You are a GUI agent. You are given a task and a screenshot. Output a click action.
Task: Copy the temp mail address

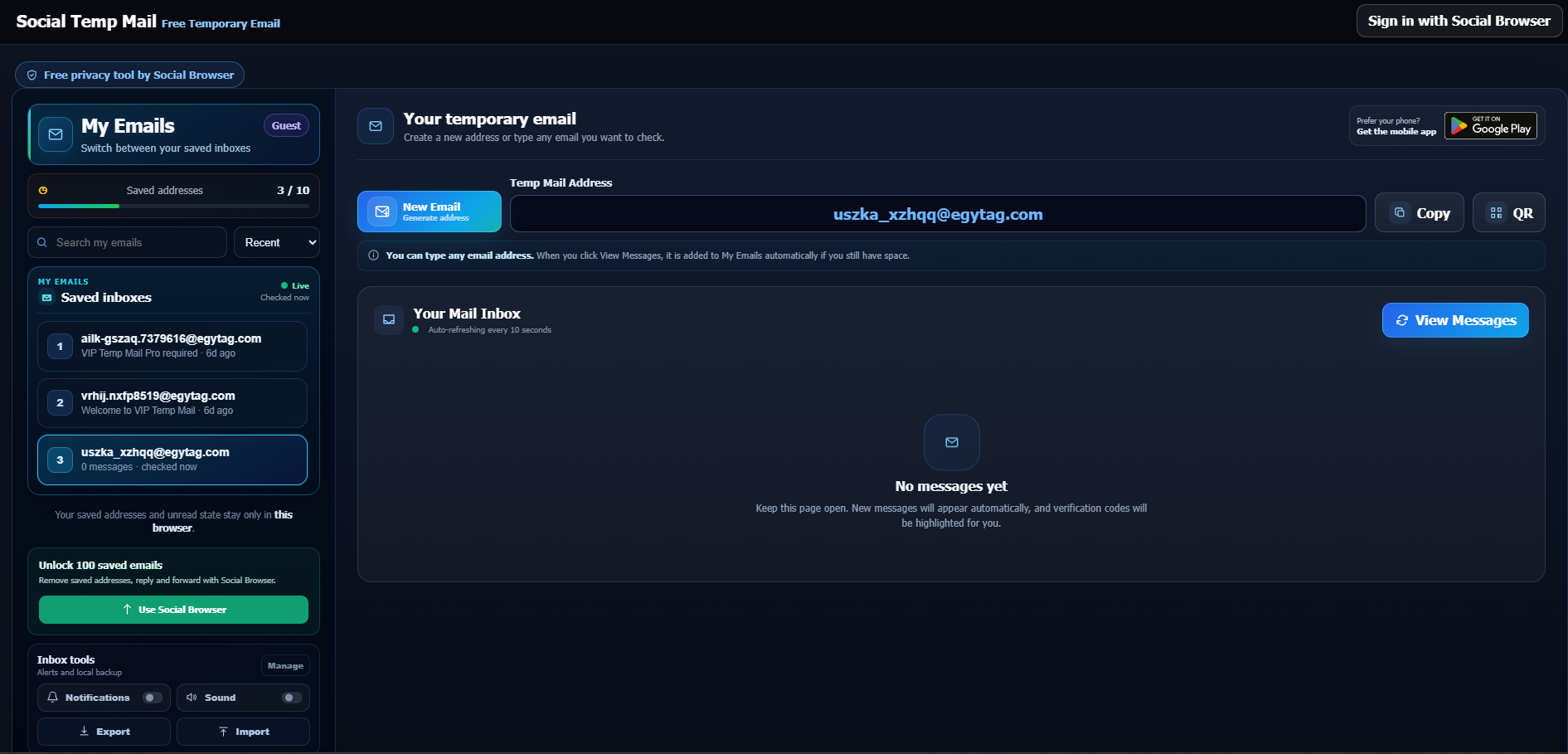click(x=1420, y=212)
